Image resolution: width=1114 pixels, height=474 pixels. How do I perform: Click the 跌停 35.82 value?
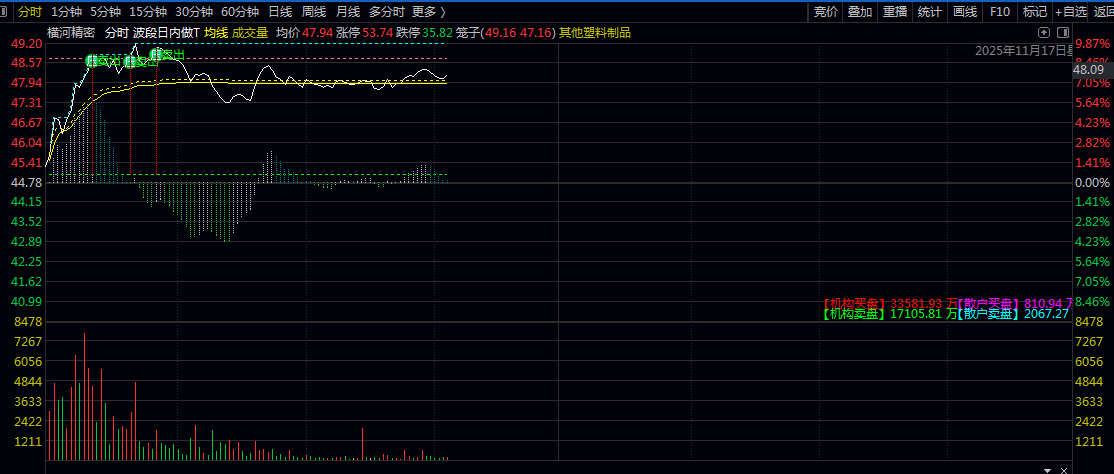pos(425,33)
